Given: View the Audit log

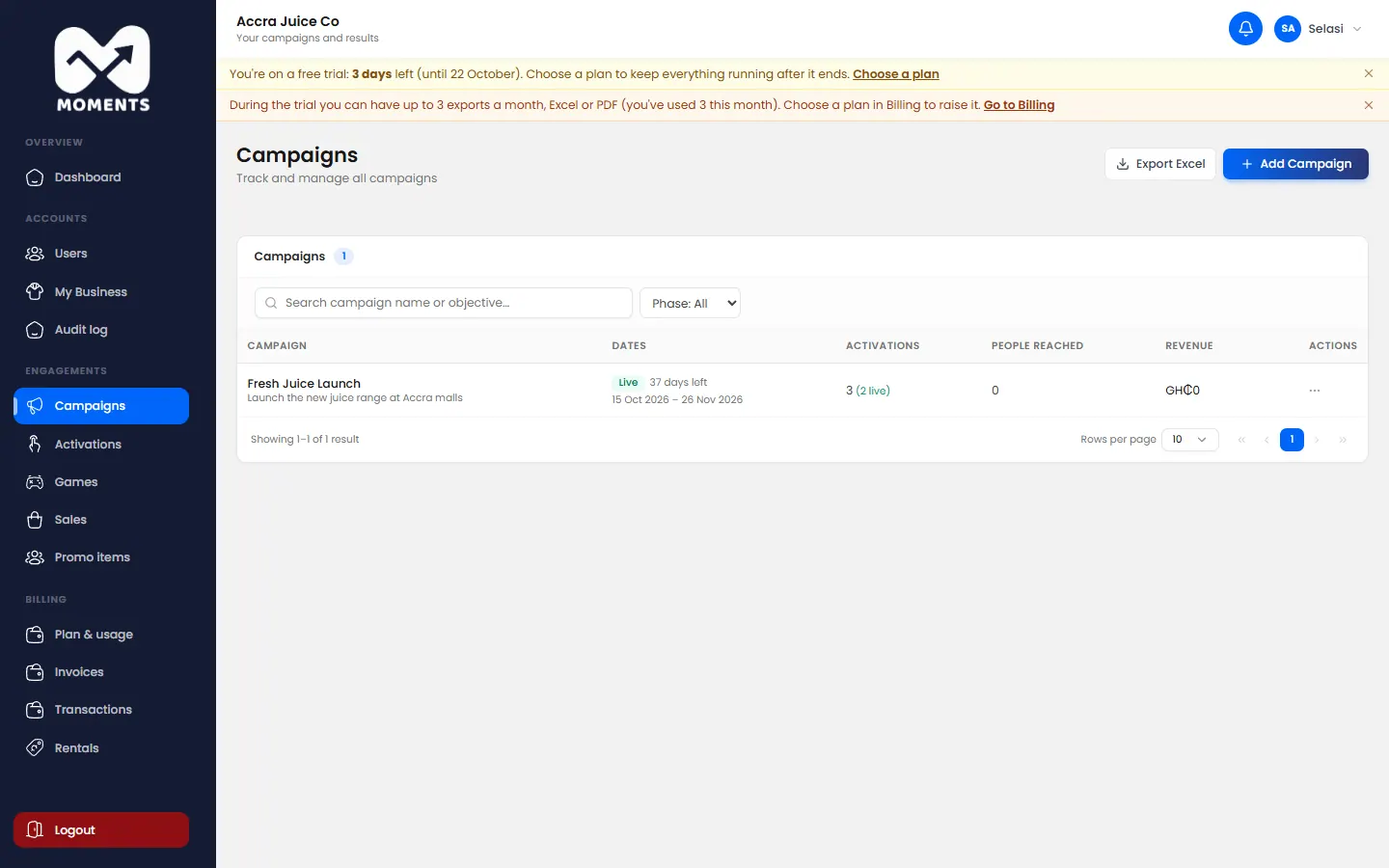Looking at the screenshot, I should click(x=101, y=330).
